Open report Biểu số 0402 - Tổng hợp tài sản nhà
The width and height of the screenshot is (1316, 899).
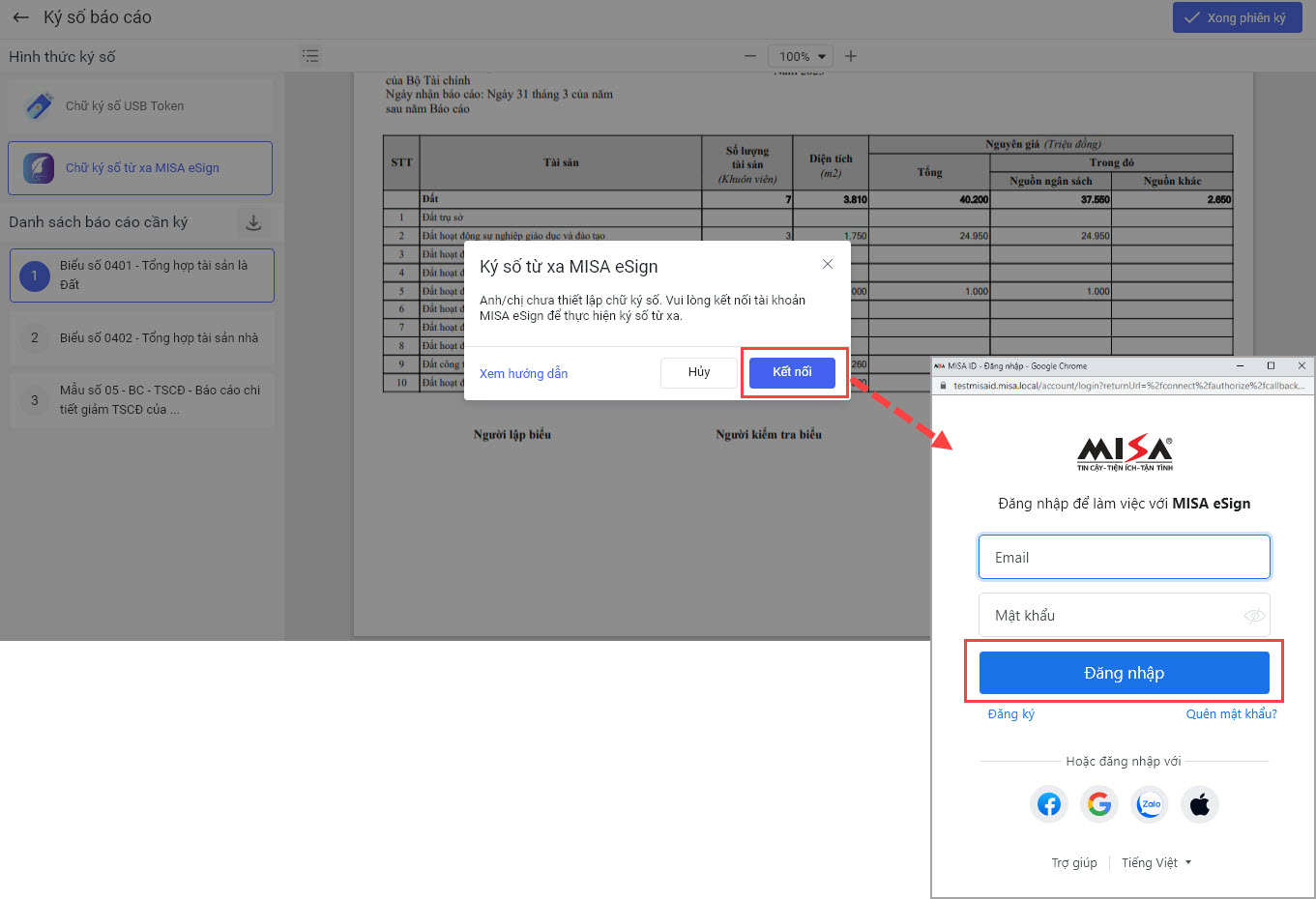[x=142, y=338]
